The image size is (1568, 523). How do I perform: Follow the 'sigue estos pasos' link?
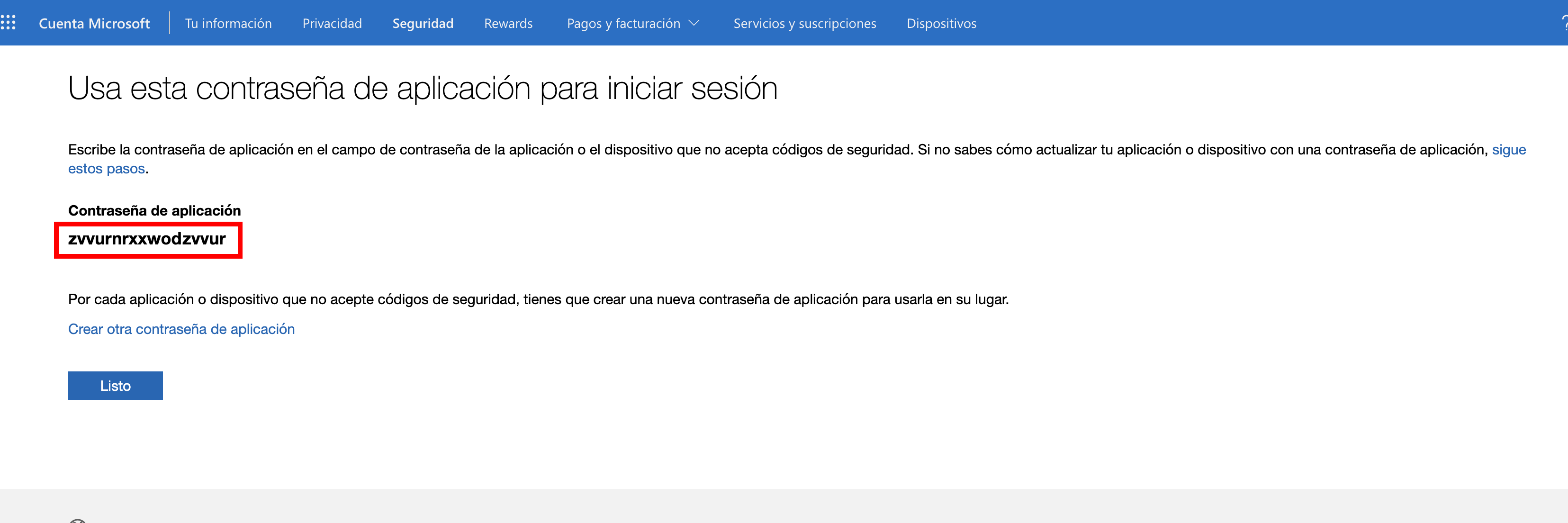[1508, 150]
